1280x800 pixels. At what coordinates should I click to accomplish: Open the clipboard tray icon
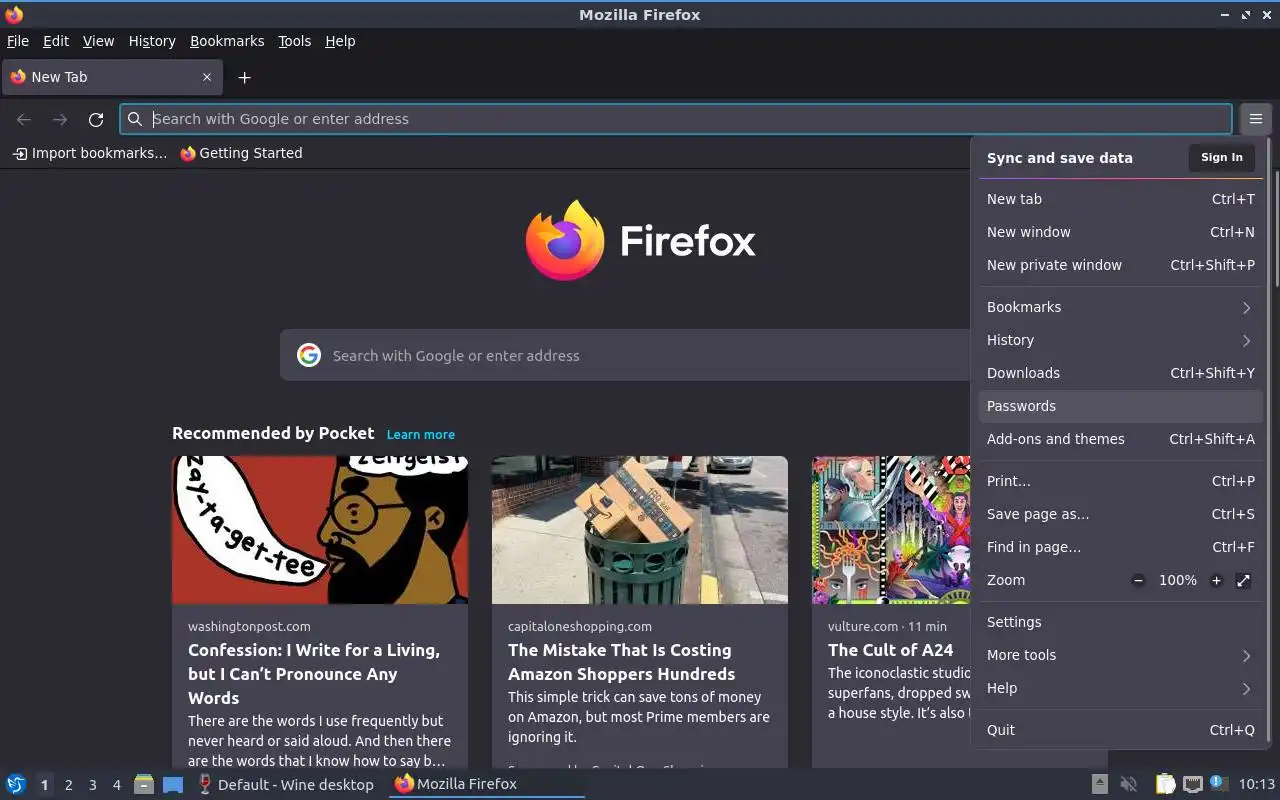(1165, 784)
